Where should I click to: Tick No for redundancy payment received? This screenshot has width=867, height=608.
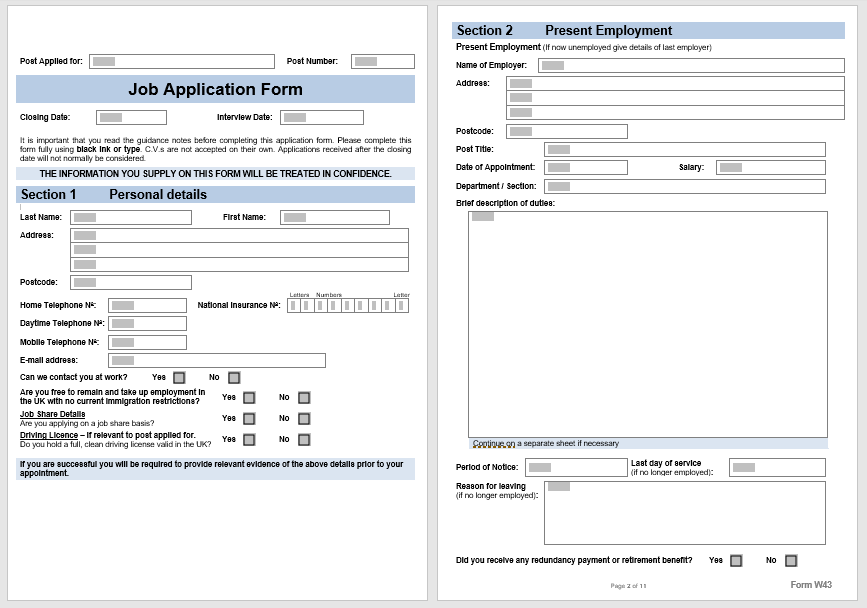791,561
